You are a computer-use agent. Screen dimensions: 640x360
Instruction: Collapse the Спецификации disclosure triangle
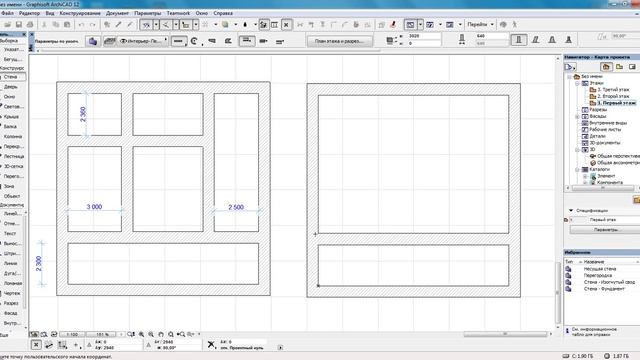[571, 210]
